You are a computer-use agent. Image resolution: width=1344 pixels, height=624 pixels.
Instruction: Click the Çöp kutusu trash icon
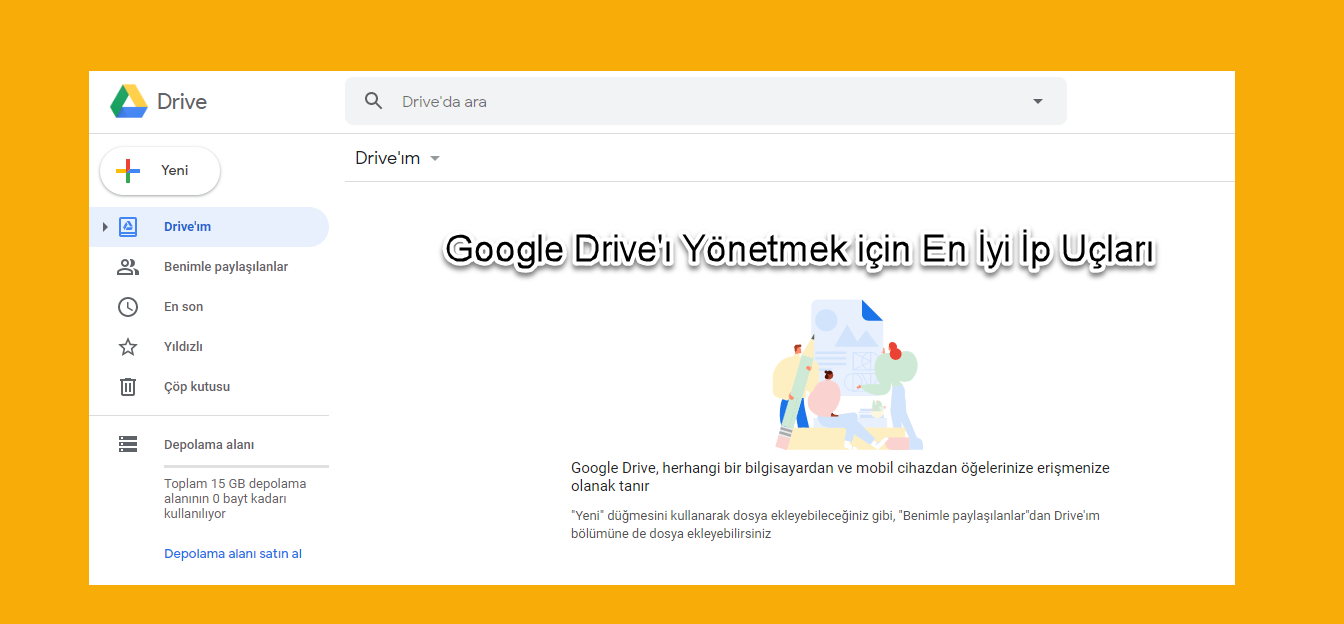pyautogui.click(x=128, y=387)
